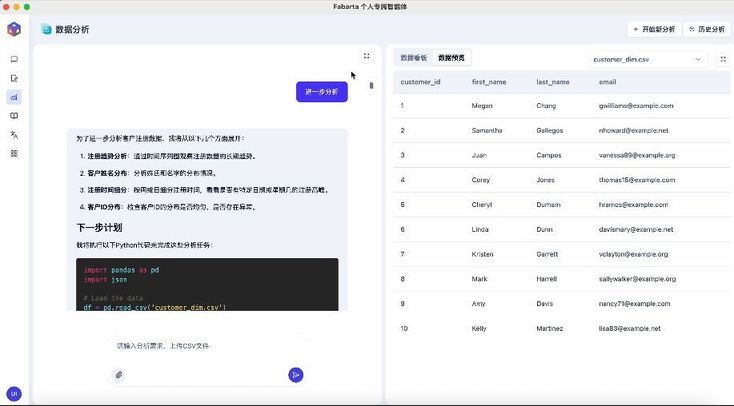
Task: Click the email davismary@example.net
Action: [636, 229]
